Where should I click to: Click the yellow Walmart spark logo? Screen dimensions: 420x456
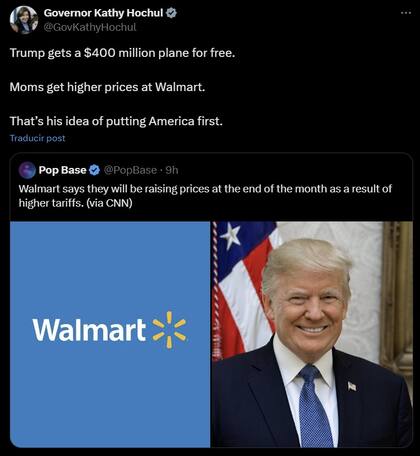tap(169, 330)
